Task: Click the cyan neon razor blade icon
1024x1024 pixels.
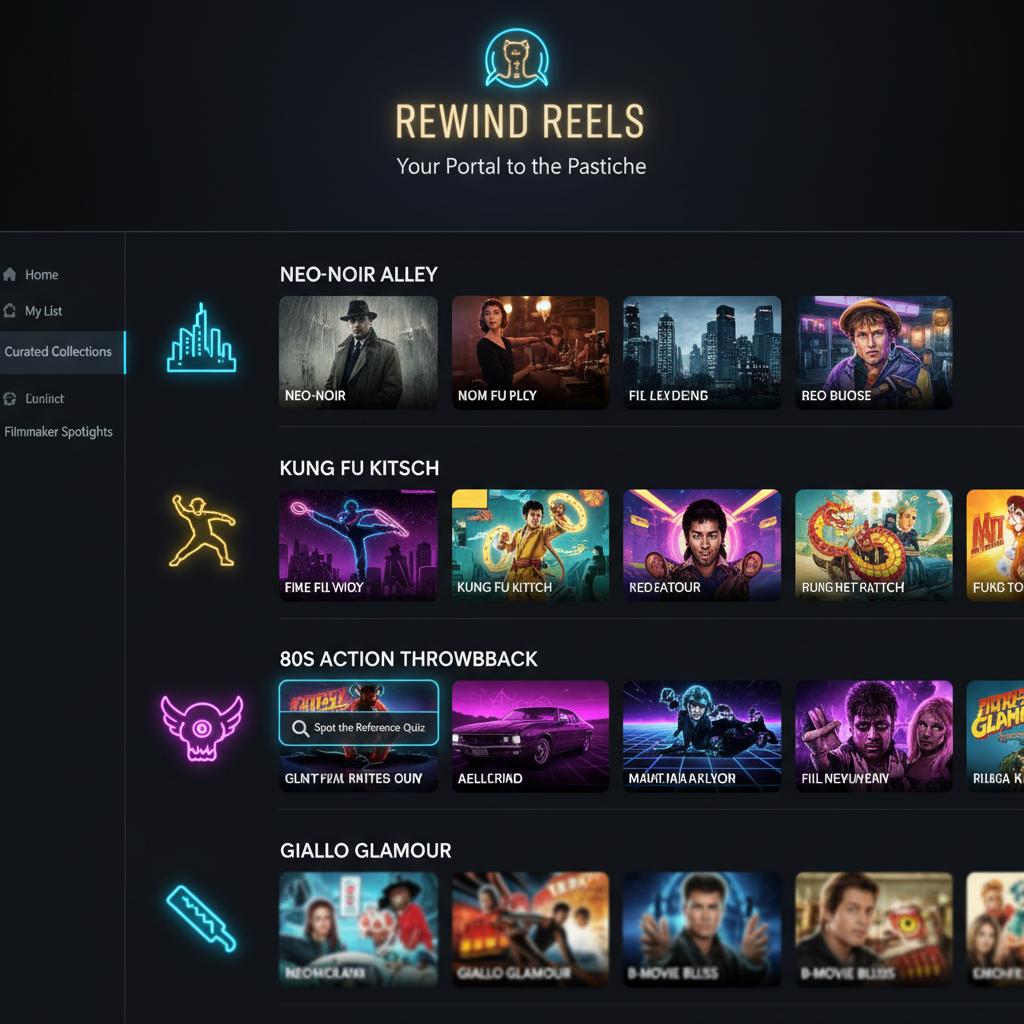Action: [201, 918]
